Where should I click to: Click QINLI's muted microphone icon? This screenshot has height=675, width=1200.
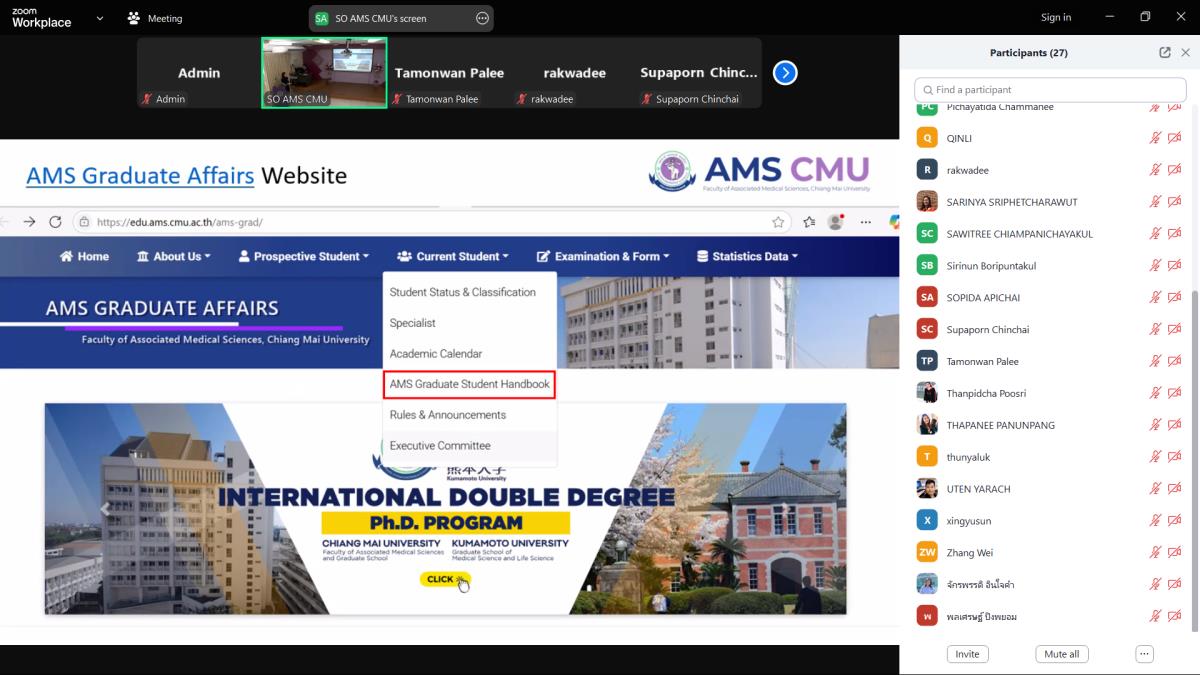pos(1155,138)
